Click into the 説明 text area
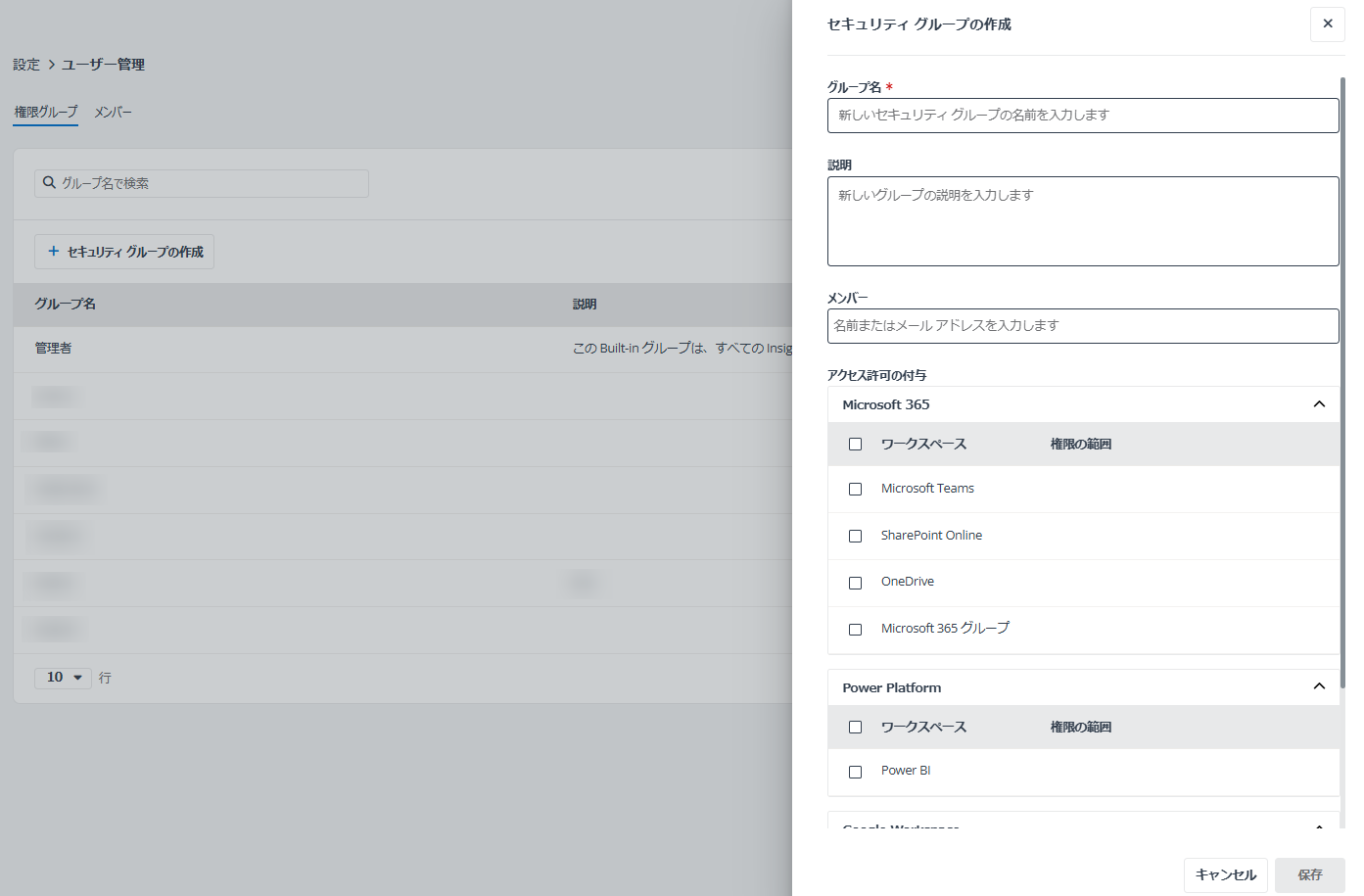This screenshot has height=896, width=1364. [x=1083, y=221]
